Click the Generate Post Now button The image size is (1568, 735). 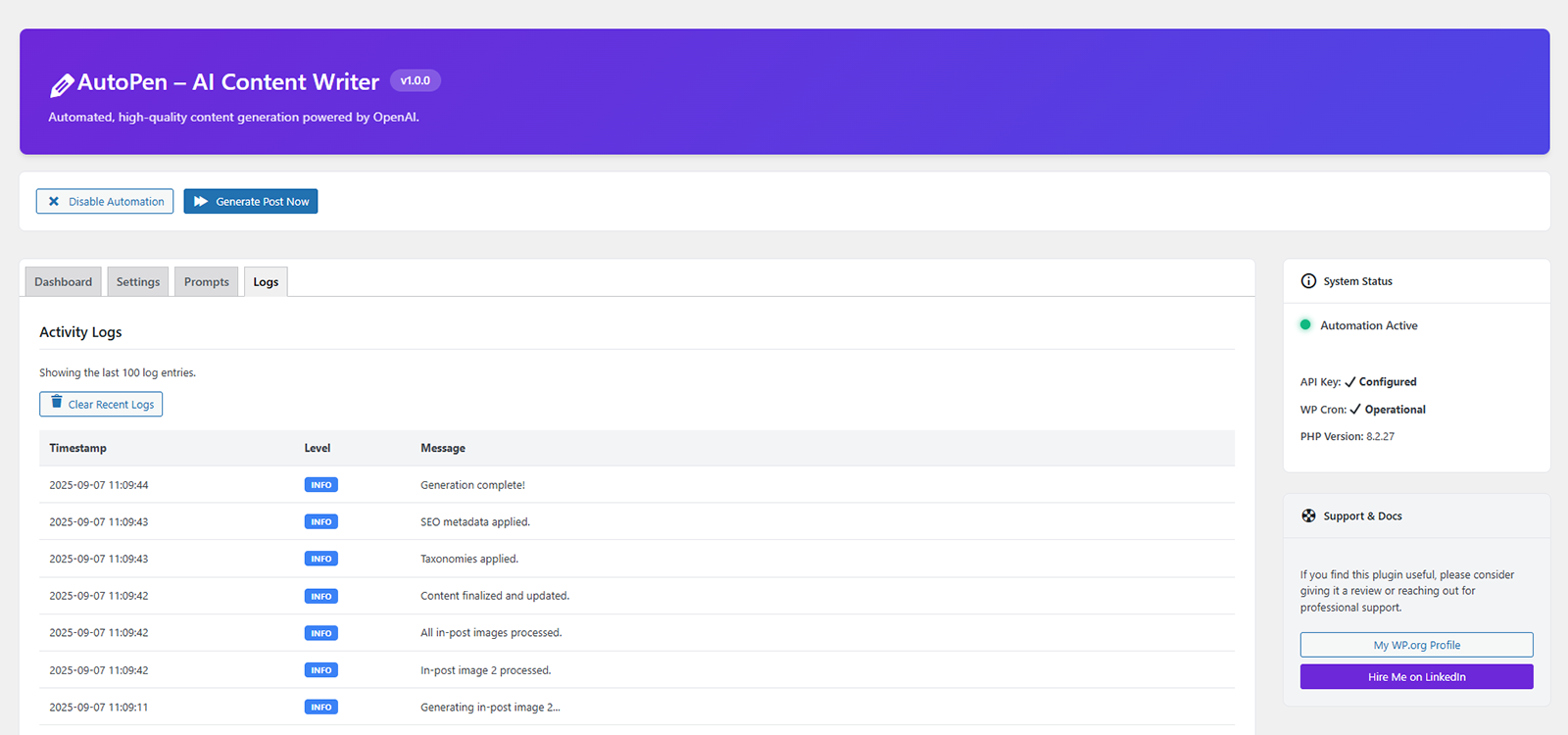[251, 201]
